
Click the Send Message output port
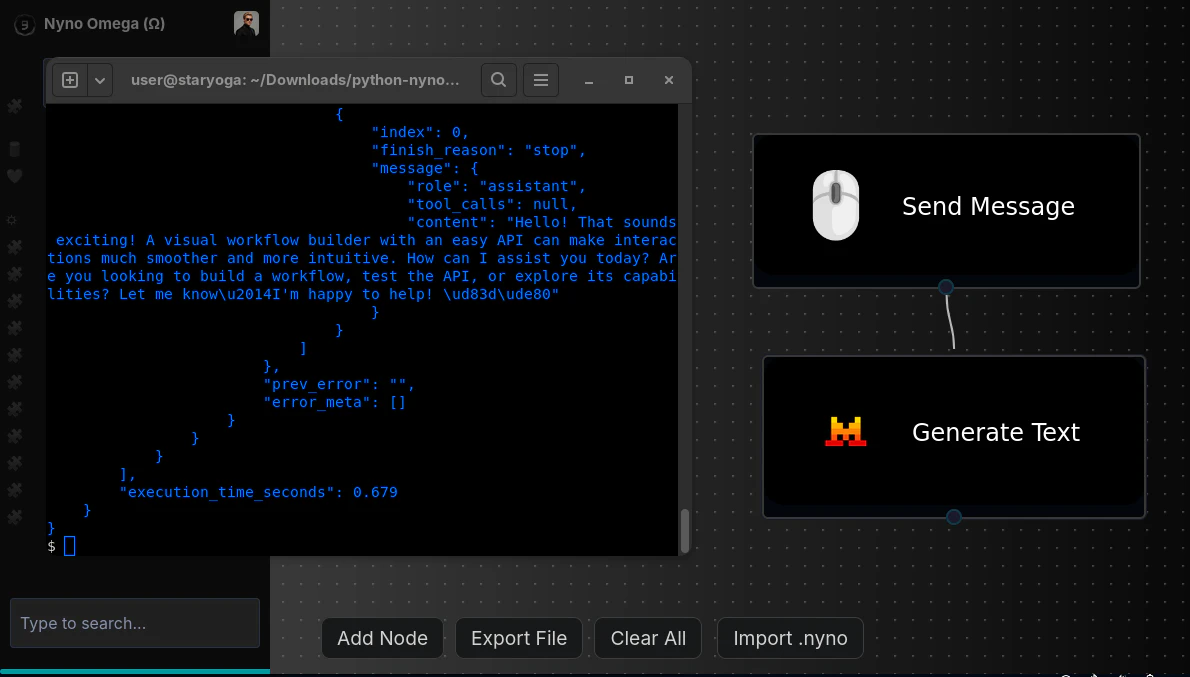click(x=946, y=287)
